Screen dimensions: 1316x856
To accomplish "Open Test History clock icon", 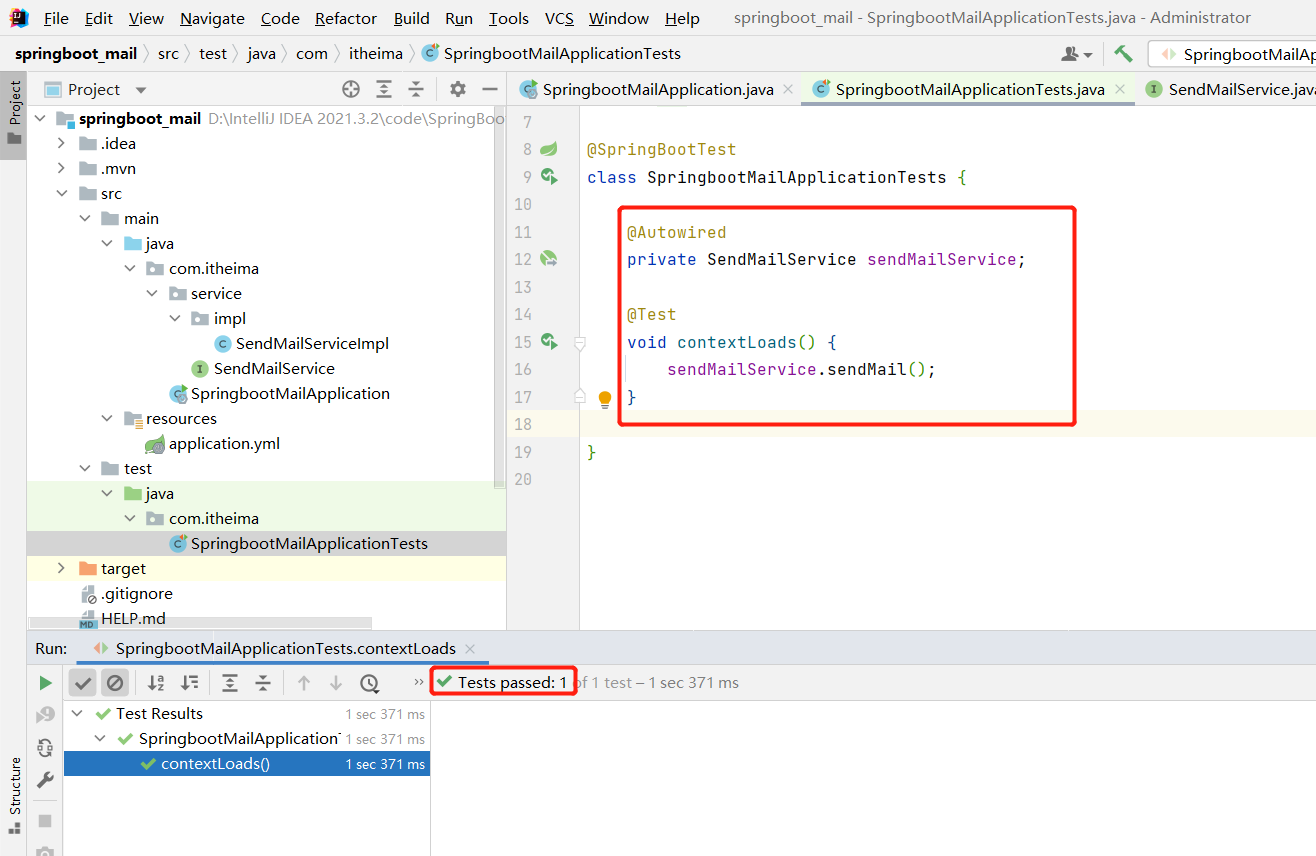I will (369, 683).
